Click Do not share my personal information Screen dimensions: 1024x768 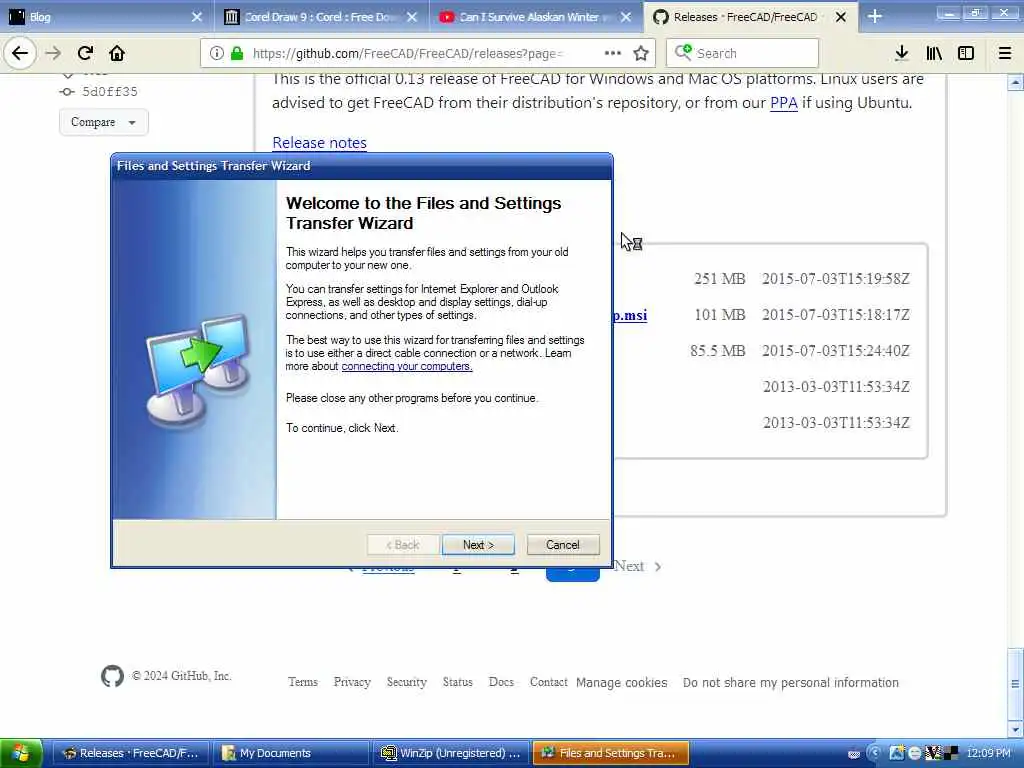click(791, 682)
